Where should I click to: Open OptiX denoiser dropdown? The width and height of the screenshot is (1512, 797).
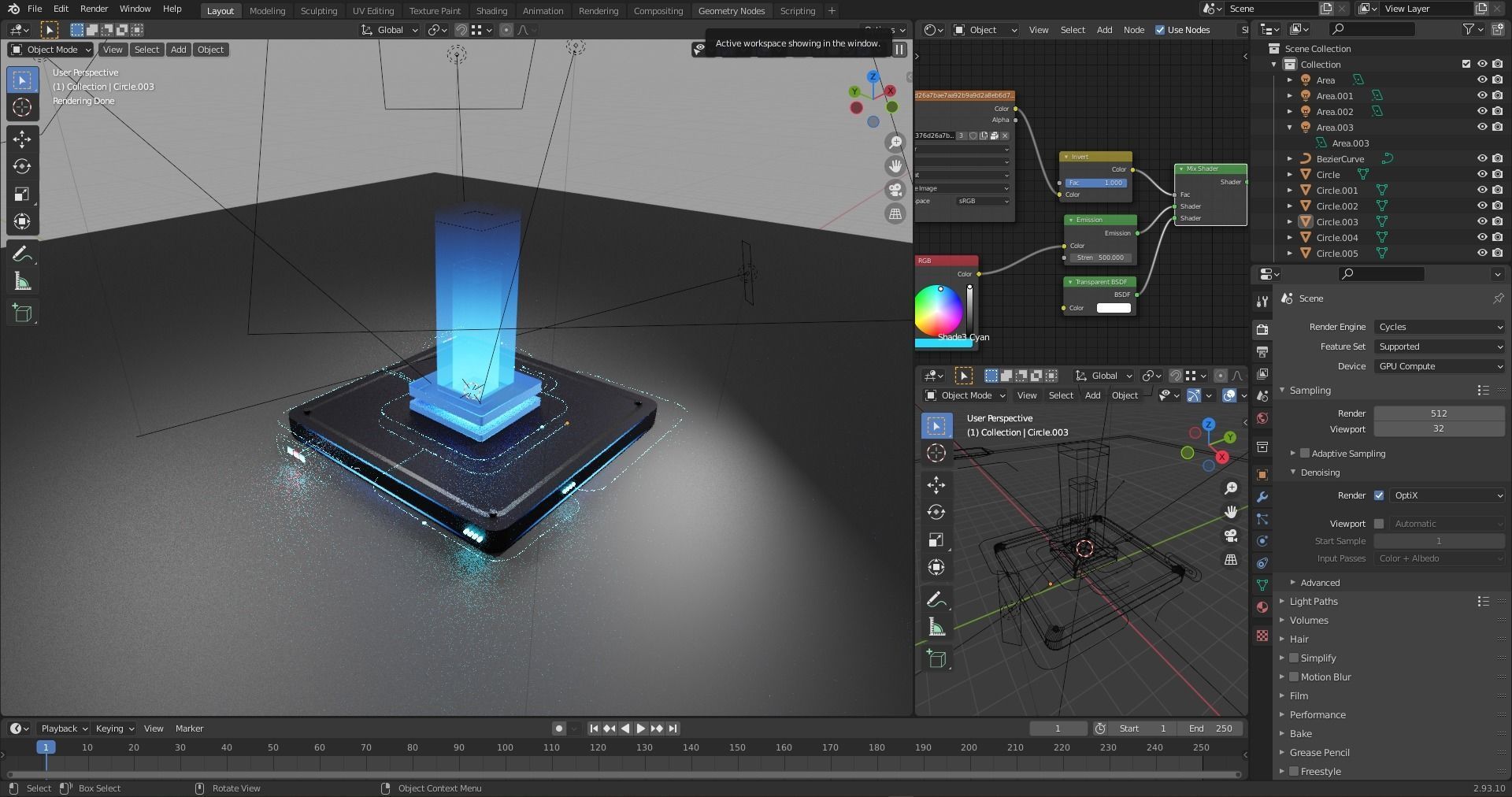point(1447,495)
